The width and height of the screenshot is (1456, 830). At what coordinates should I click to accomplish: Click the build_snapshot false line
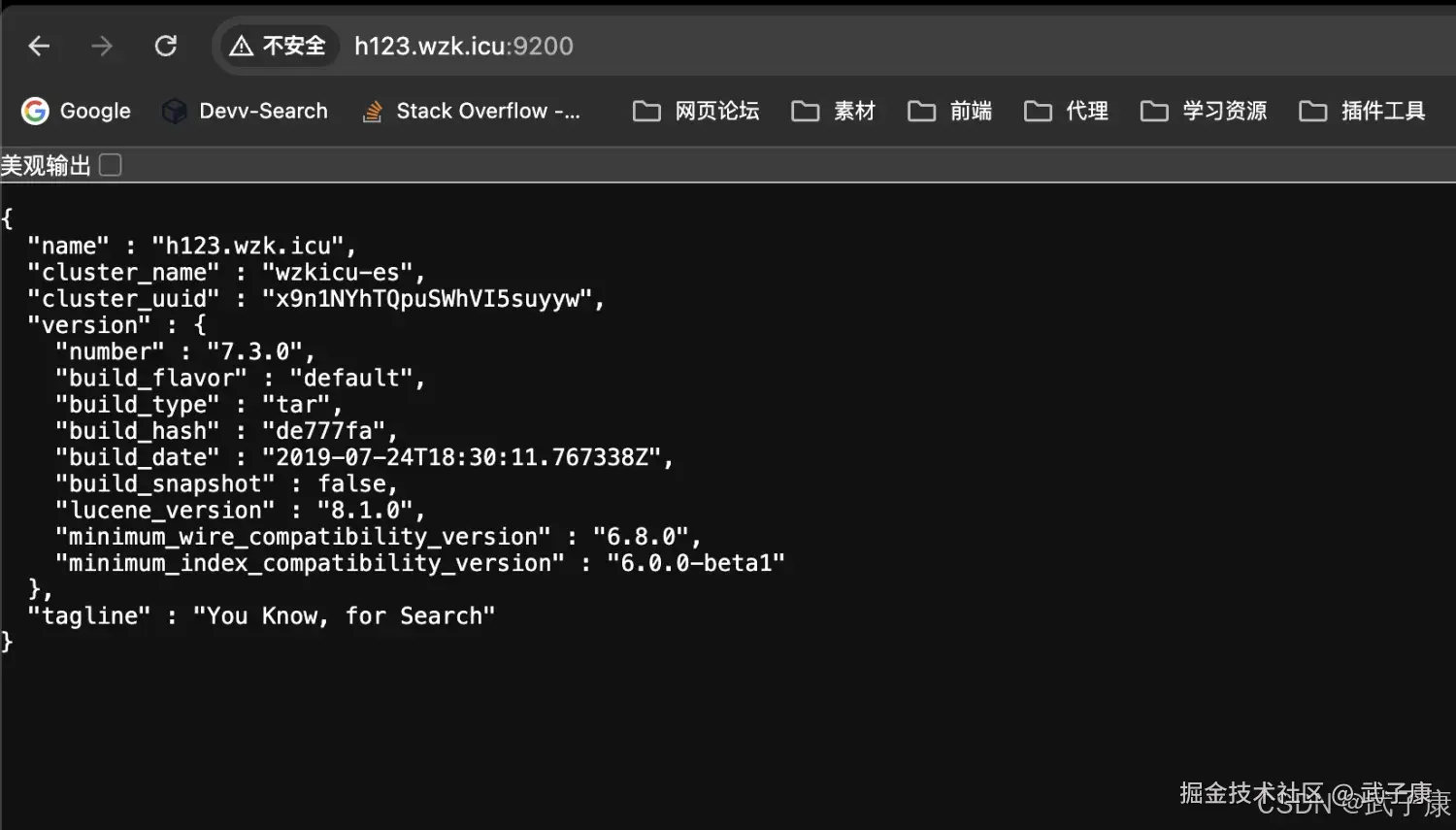click(226, 483)
